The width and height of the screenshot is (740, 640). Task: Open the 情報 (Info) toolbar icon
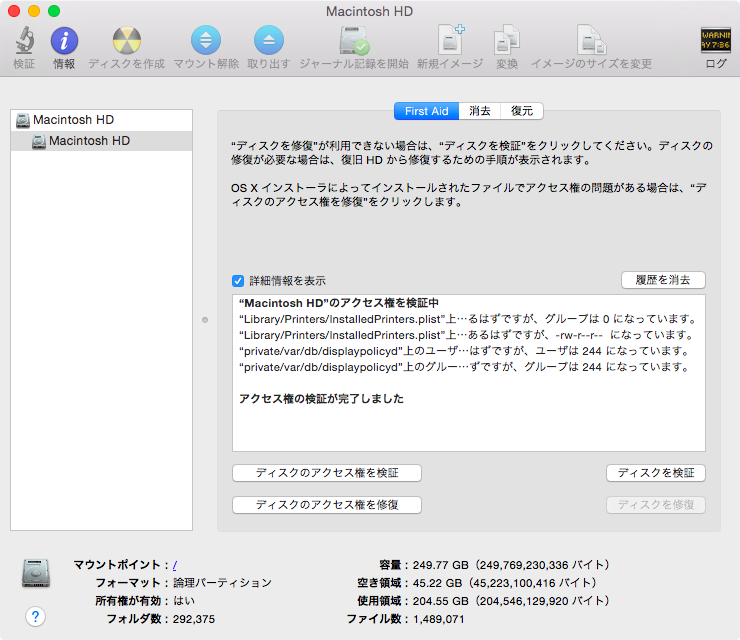click(64, 40)
